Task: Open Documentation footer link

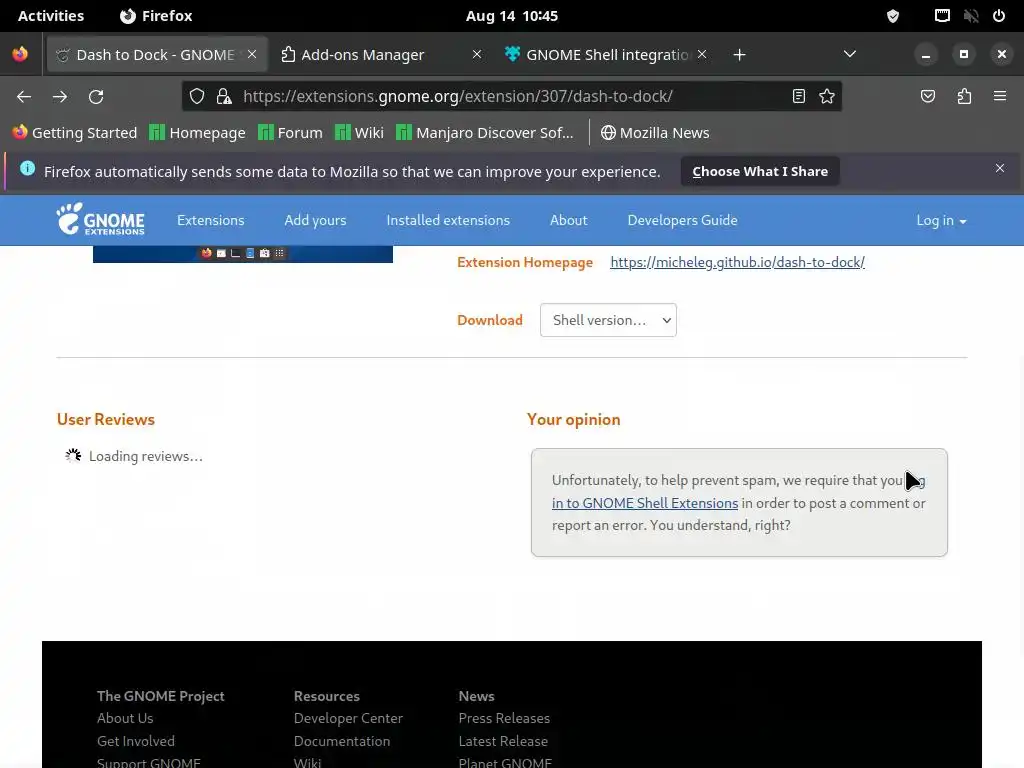Action: point(342,741)
